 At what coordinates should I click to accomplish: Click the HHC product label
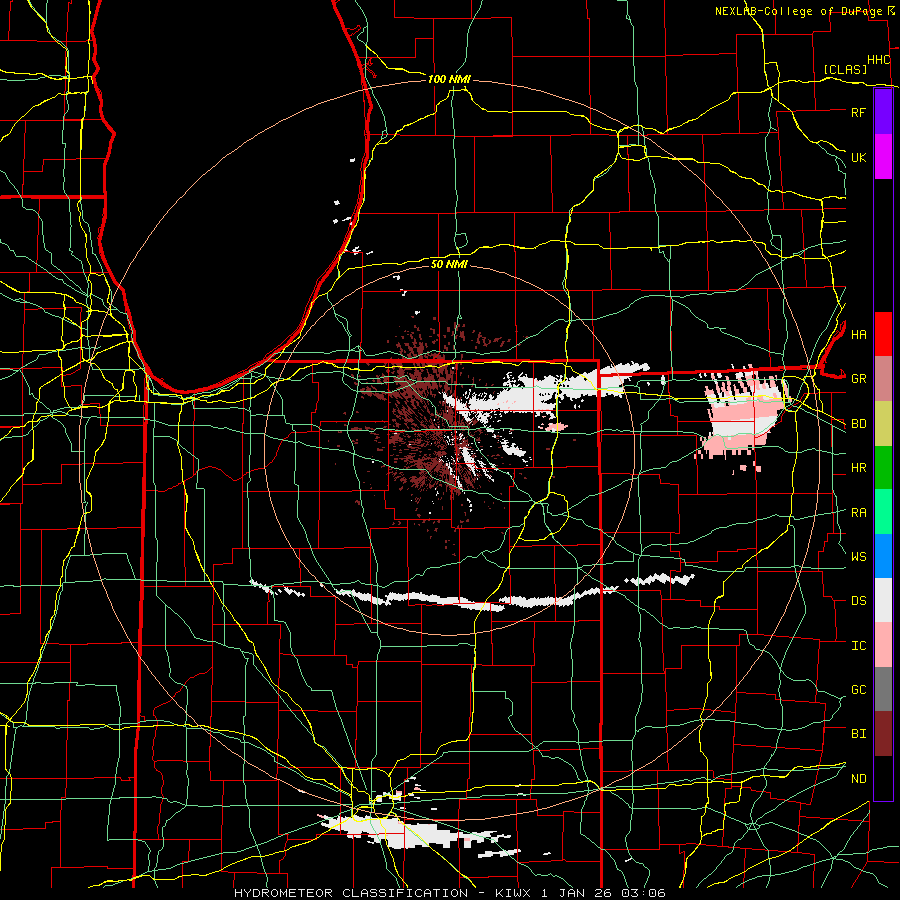[879, 60]
